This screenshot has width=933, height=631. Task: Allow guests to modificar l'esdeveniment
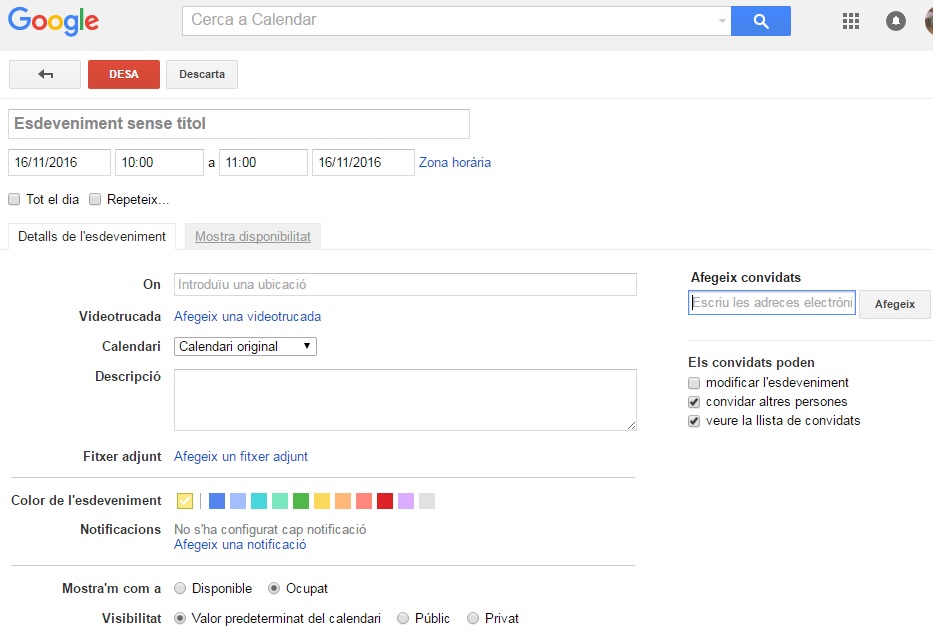(x=694, y=383)
